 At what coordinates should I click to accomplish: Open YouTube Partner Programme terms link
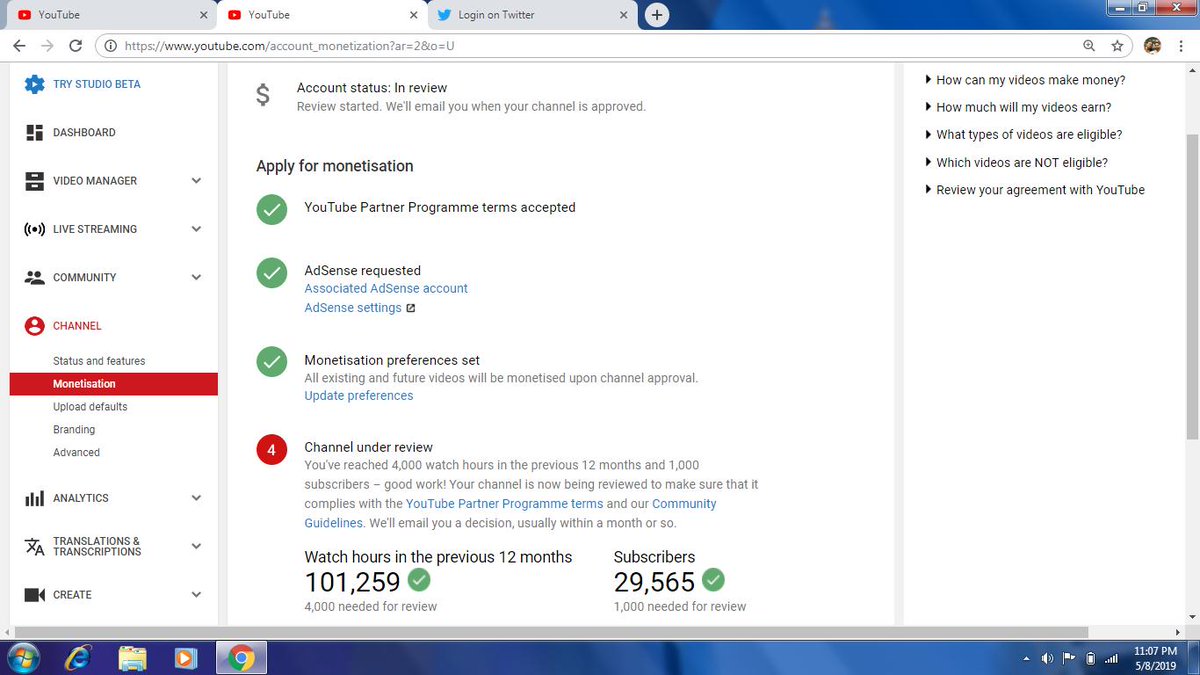[x=504, y=504]
